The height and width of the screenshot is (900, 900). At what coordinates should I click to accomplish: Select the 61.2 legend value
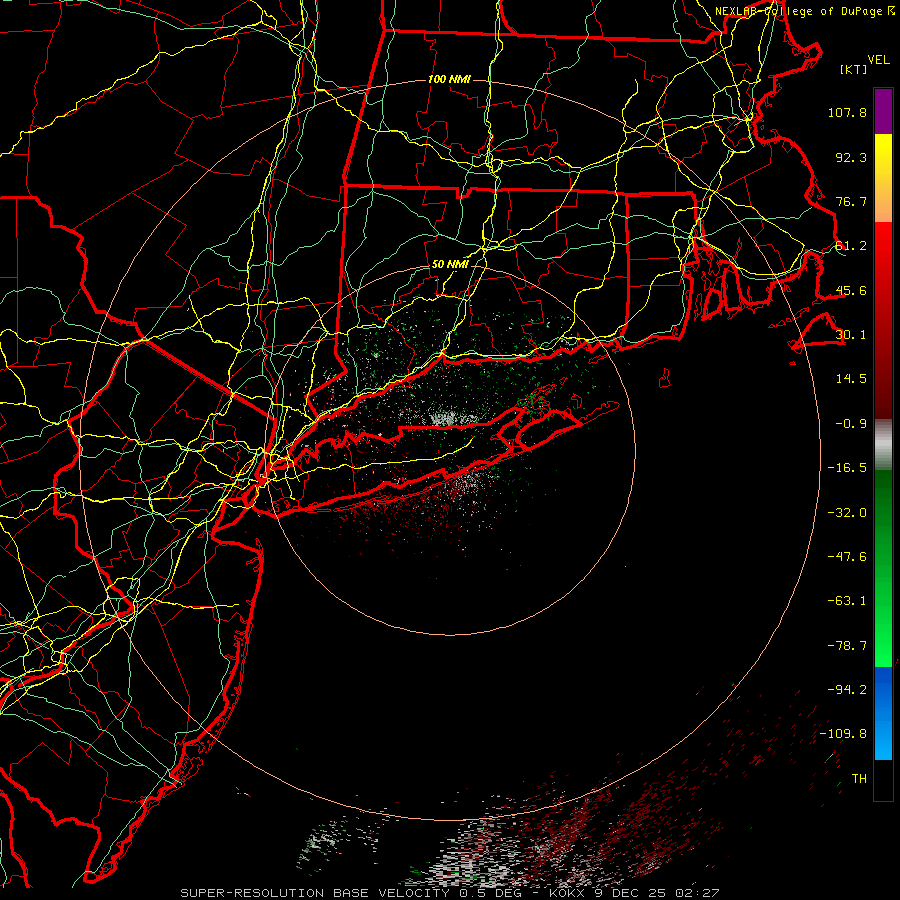click(x=851, y=246)
